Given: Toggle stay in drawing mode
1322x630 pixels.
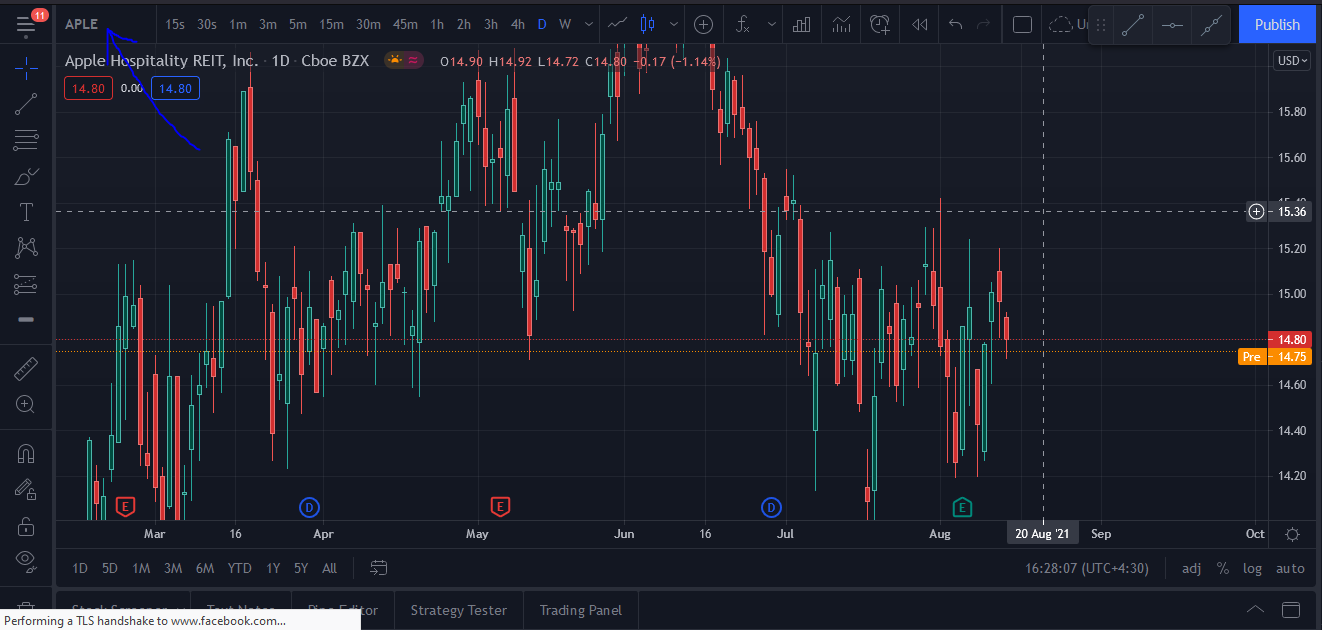Looking at the screenshot, I should [26, 490].
